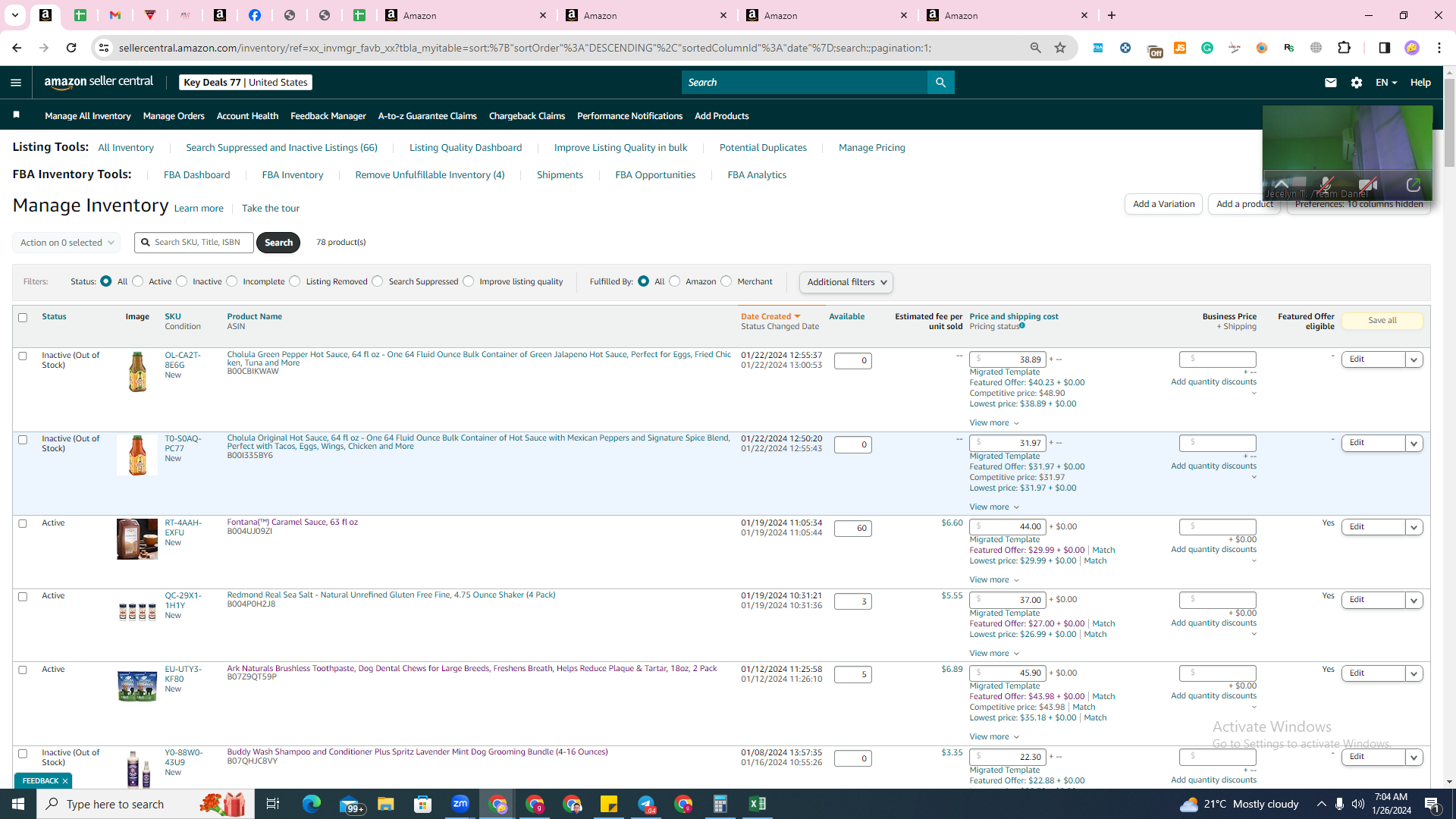
Task: Open Account Health in the favorites bar
Action: point(247,116)
